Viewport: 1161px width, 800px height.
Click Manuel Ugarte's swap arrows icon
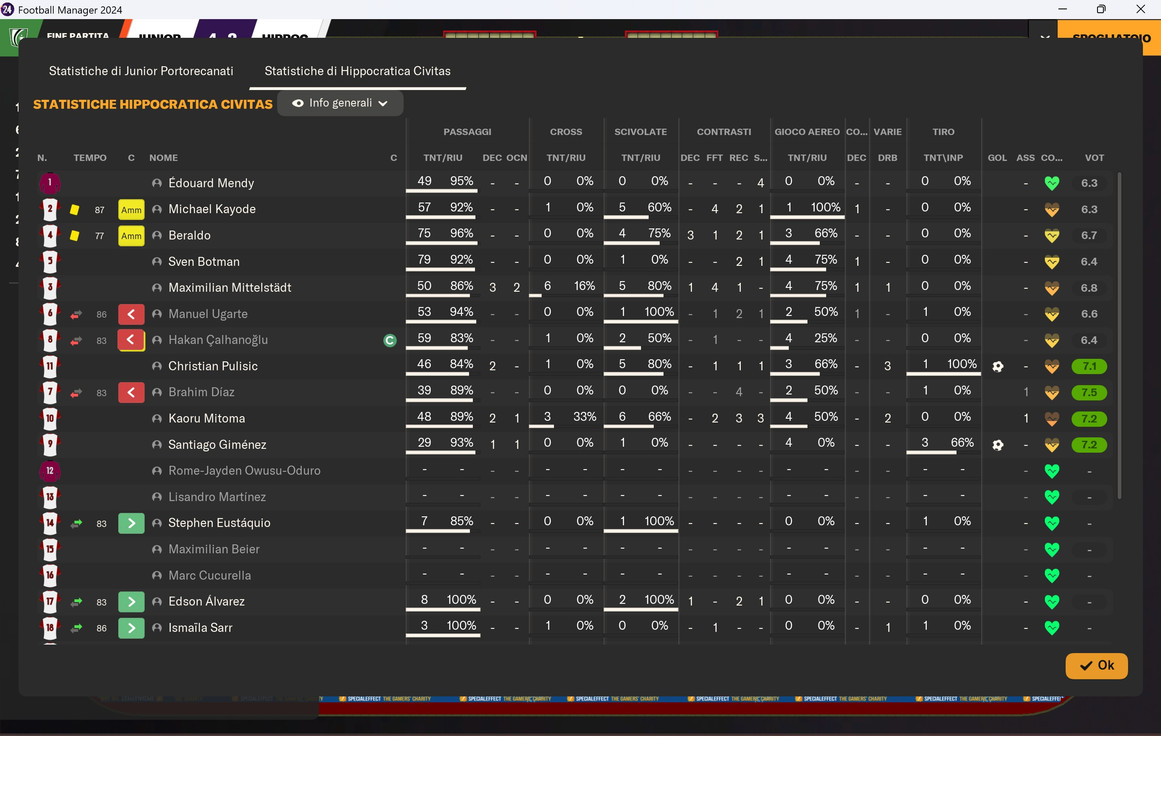tap(76, 314)
